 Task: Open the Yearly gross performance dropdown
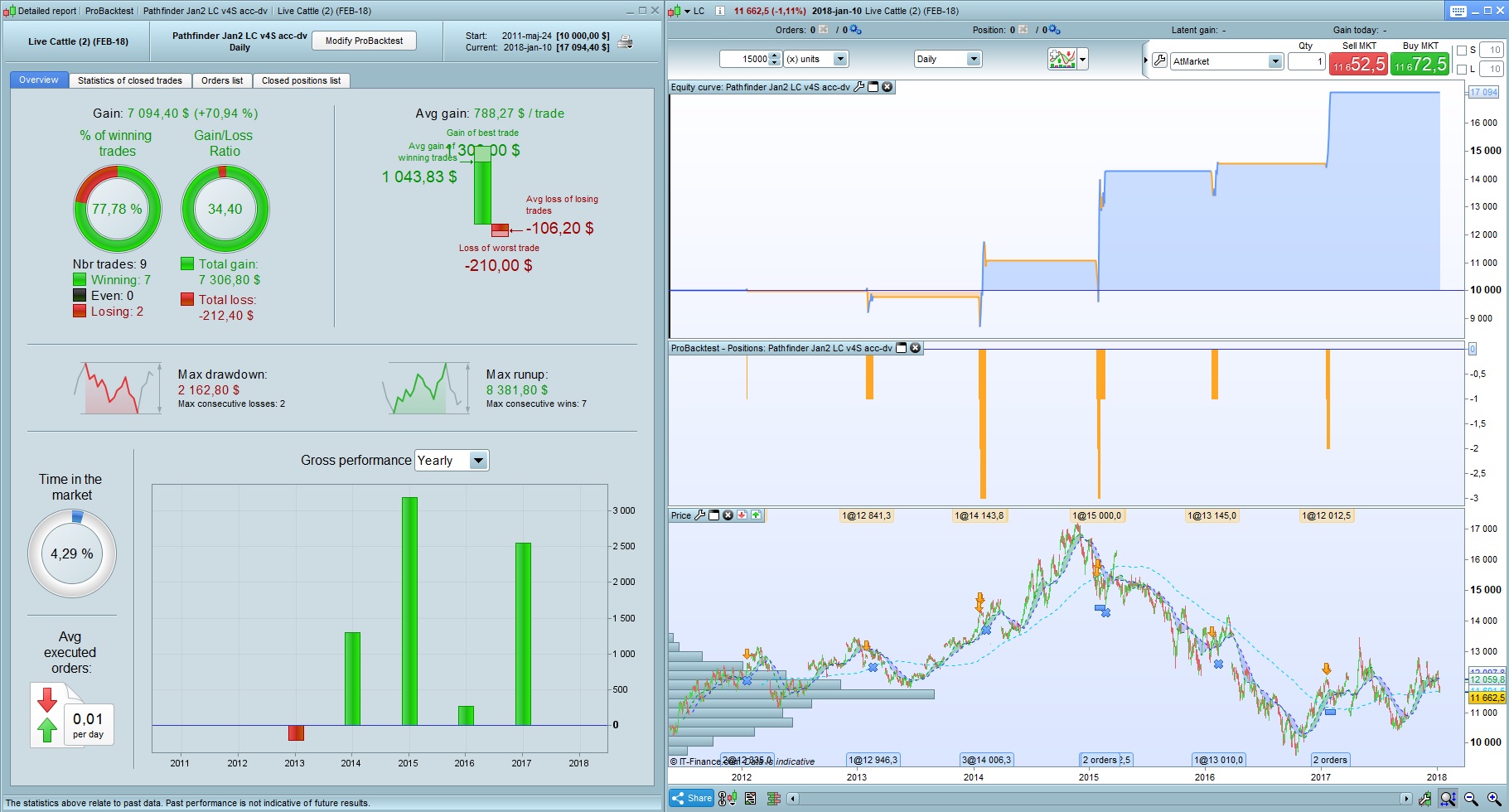[x=452, y=461]
